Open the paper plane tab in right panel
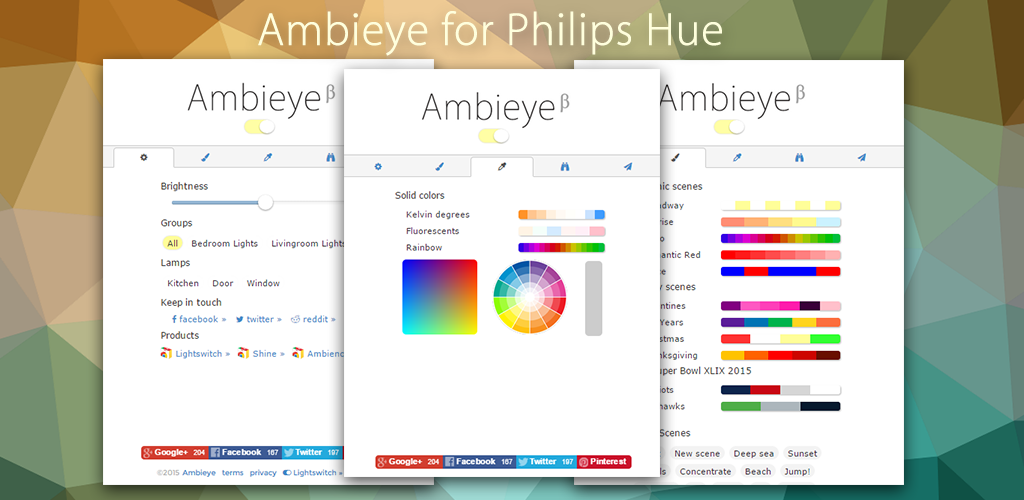The height and width of the screenshot is (500, 1024). tap(861, 157)
